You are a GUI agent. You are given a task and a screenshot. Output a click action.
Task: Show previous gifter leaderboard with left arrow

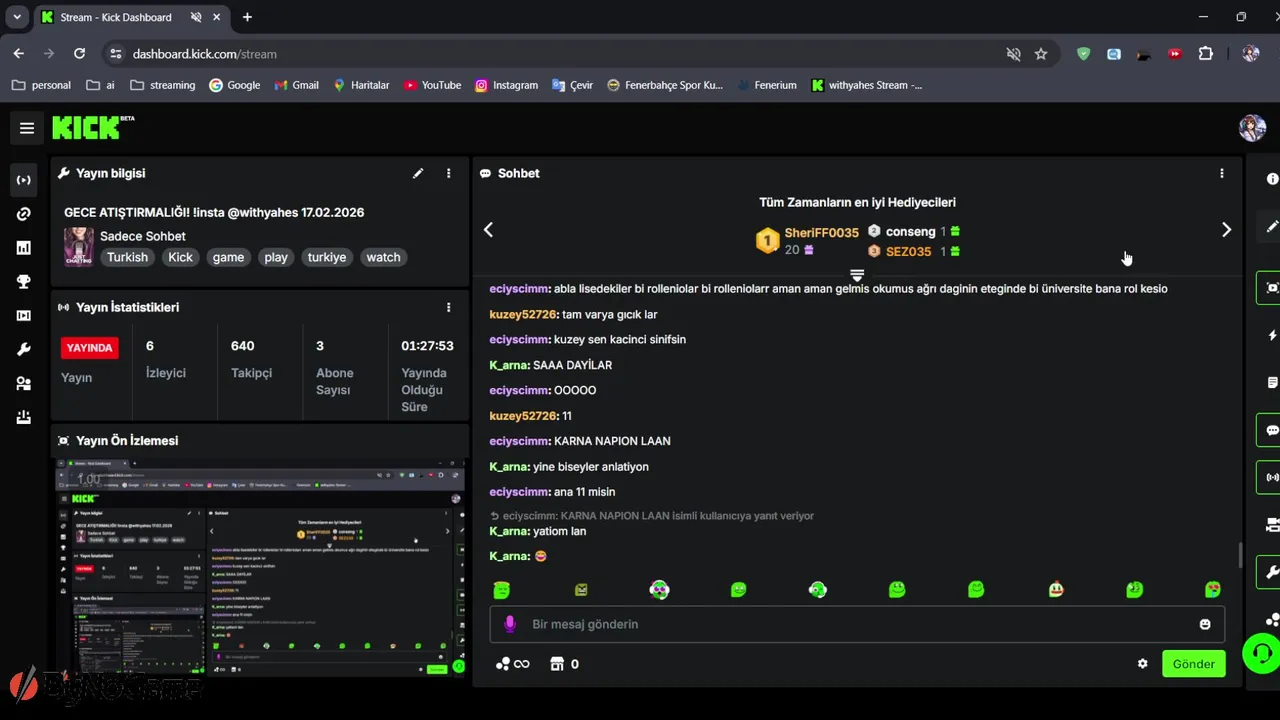coord(488,230)
